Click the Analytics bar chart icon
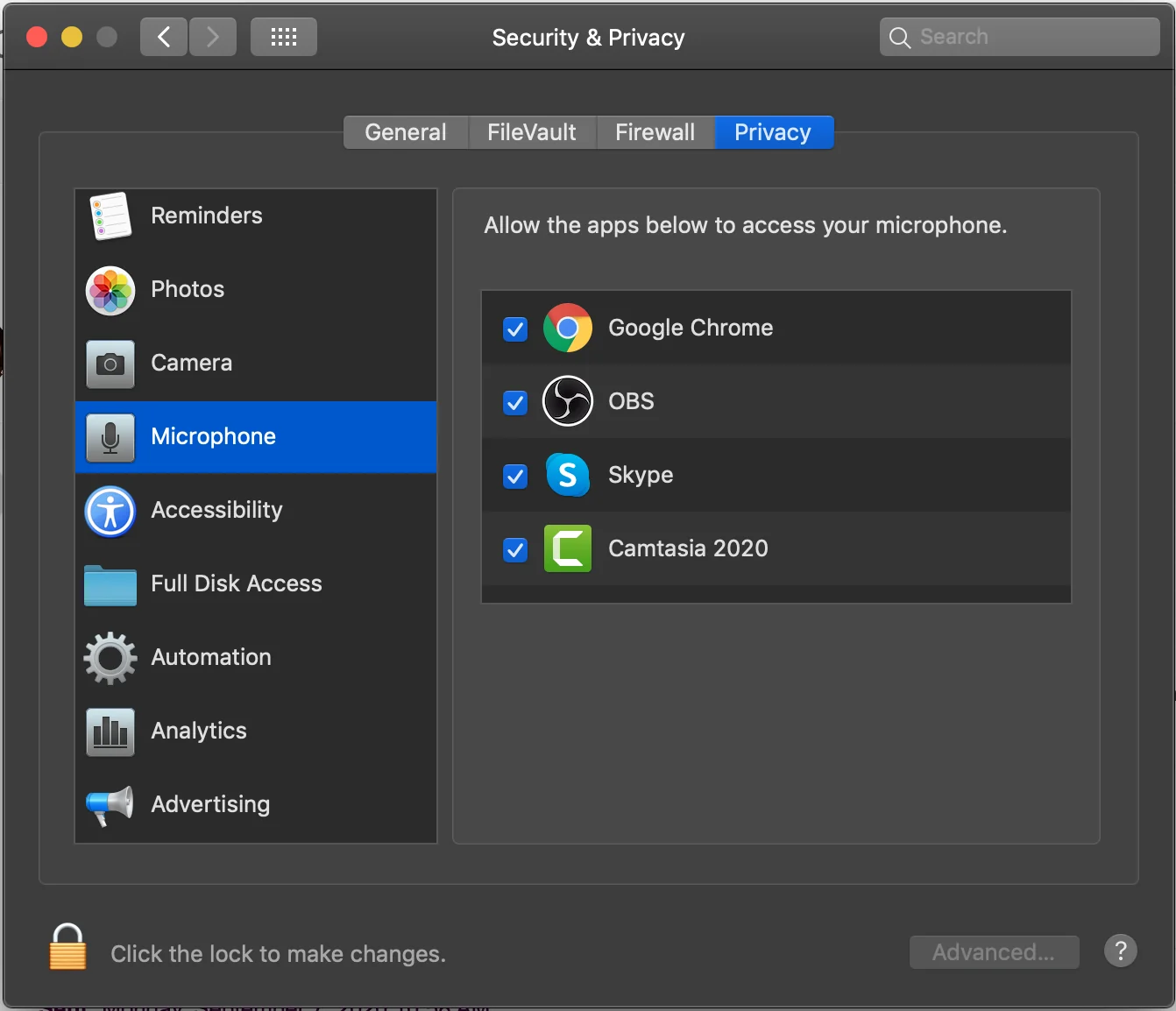 pos(110,732)
